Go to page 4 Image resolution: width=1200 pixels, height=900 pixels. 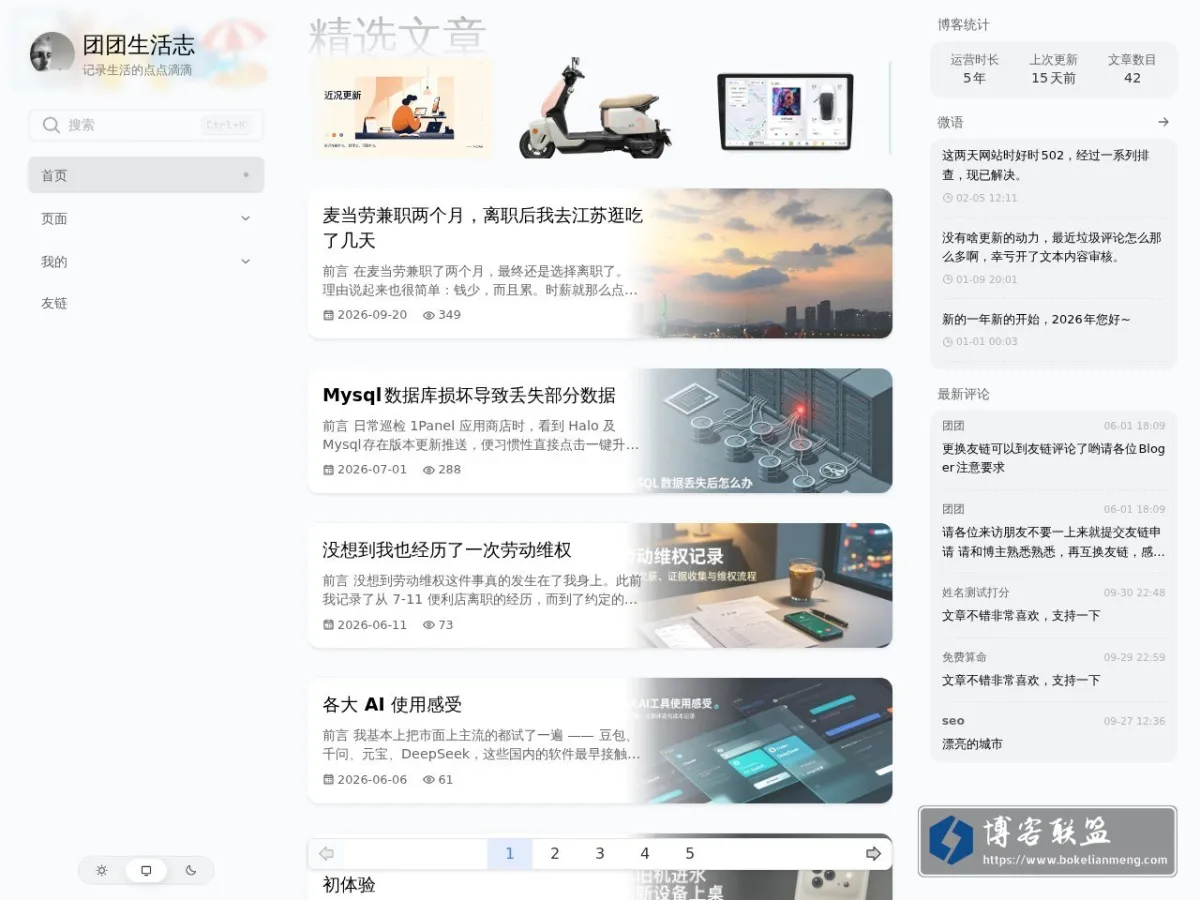[645, 853]
